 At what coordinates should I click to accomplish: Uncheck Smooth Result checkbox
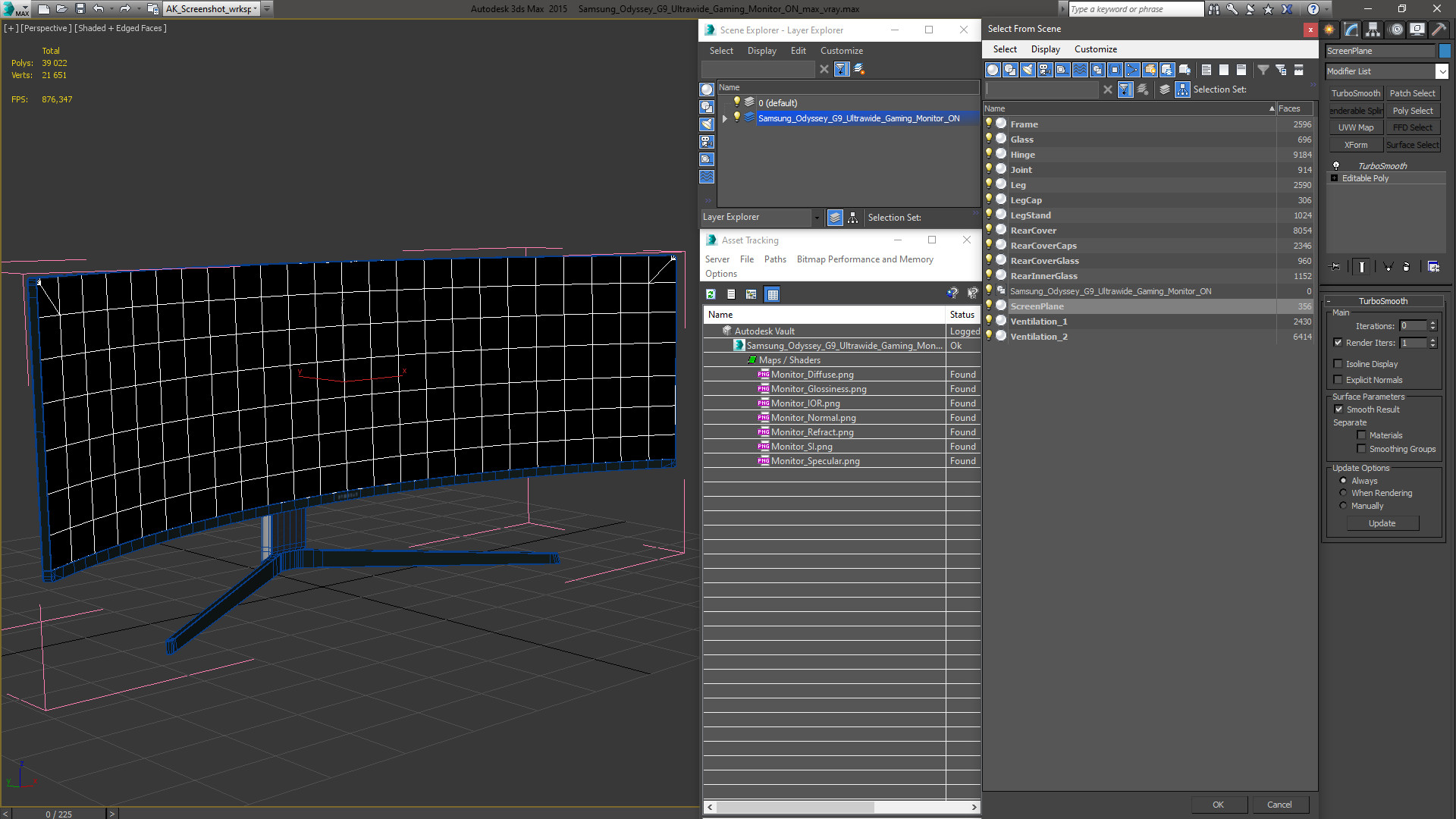pyautogui.click(x=1339, y=409)
